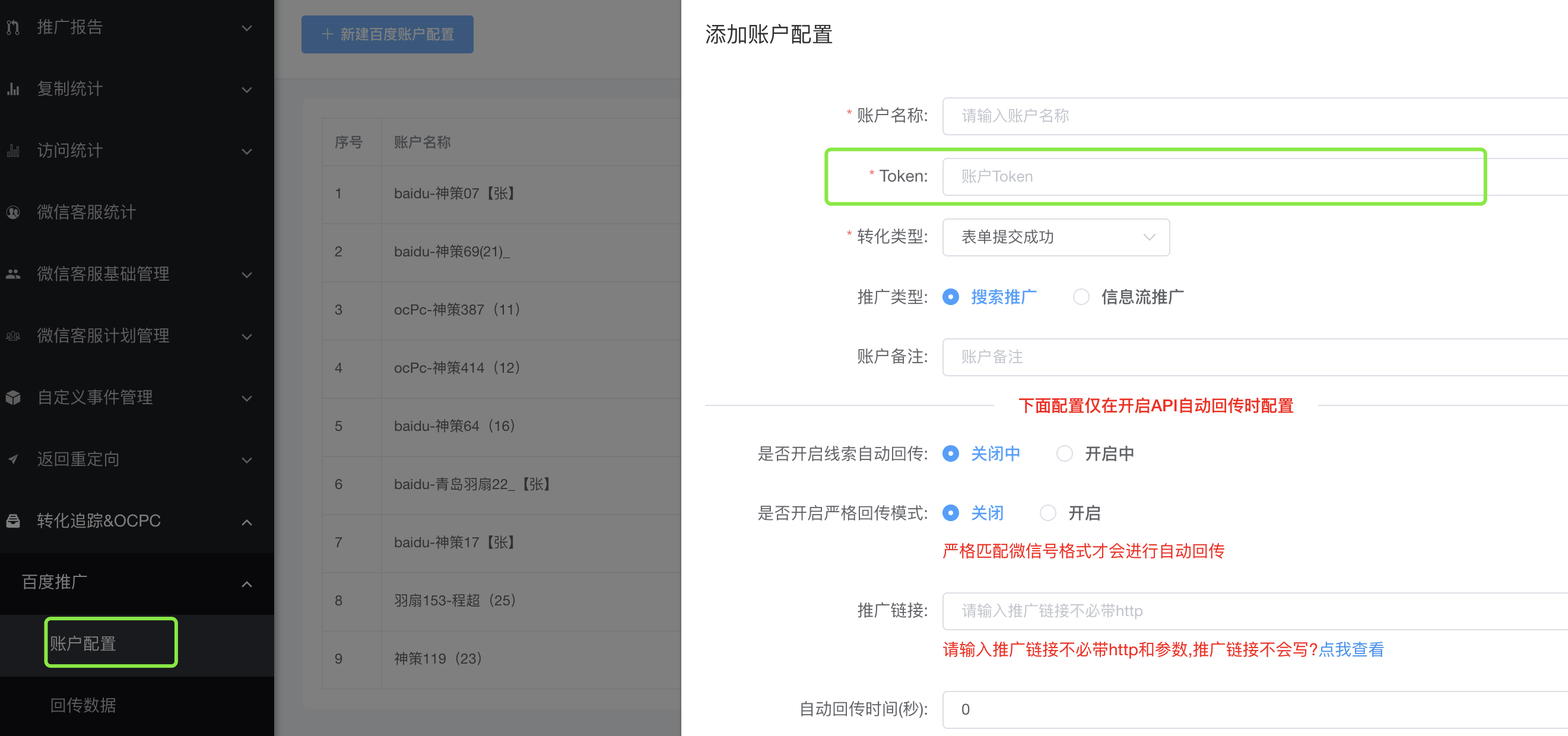1568x736 pixels.
Task: Expand 访问统计 menu chevron
Action: (x=246, y=151)
